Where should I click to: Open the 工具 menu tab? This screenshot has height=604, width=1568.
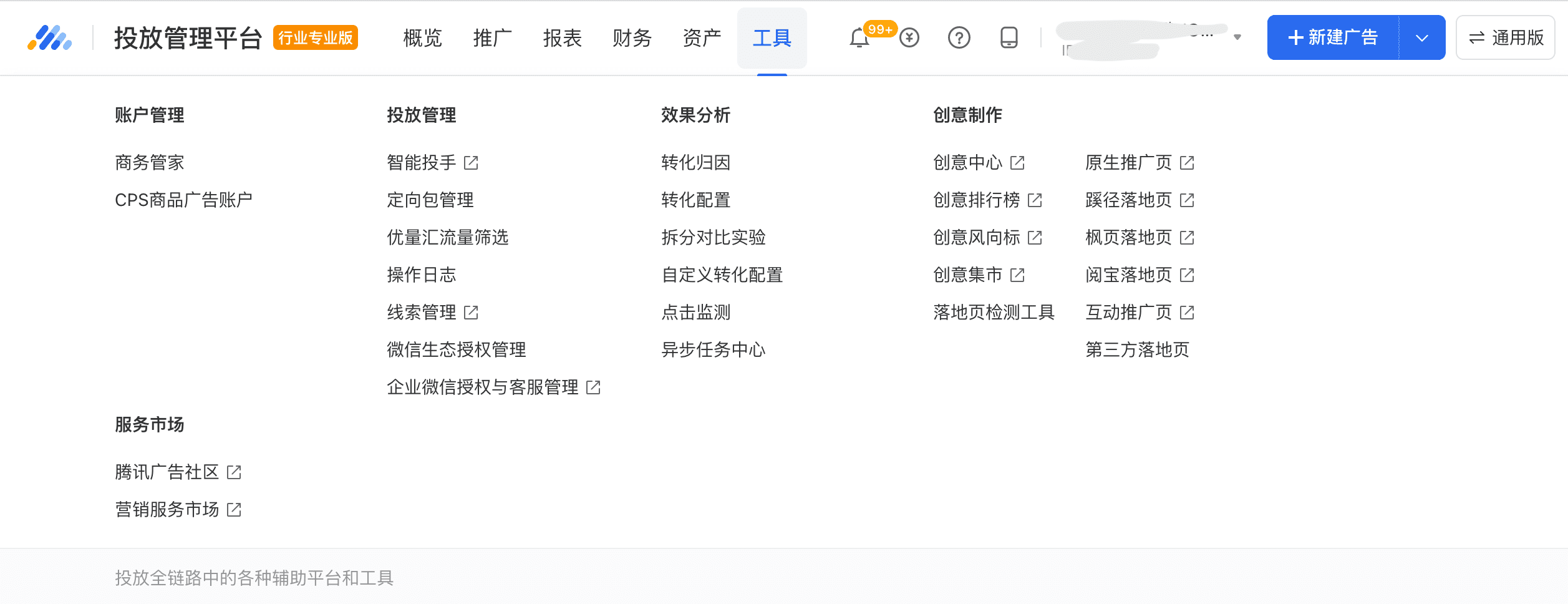[772, 38]
